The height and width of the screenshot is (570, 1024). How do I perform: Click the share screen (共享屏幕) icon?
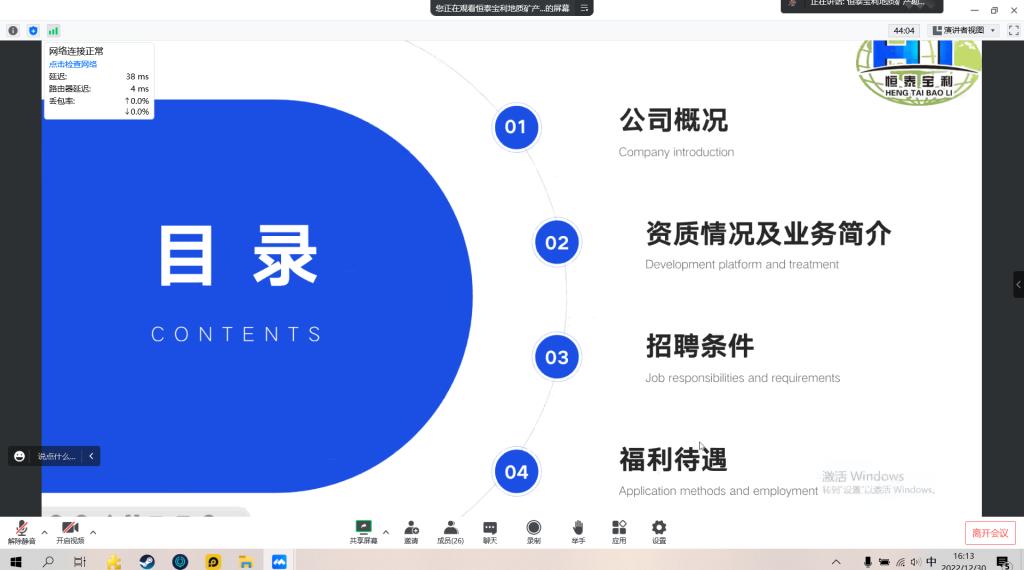(363, 528)
